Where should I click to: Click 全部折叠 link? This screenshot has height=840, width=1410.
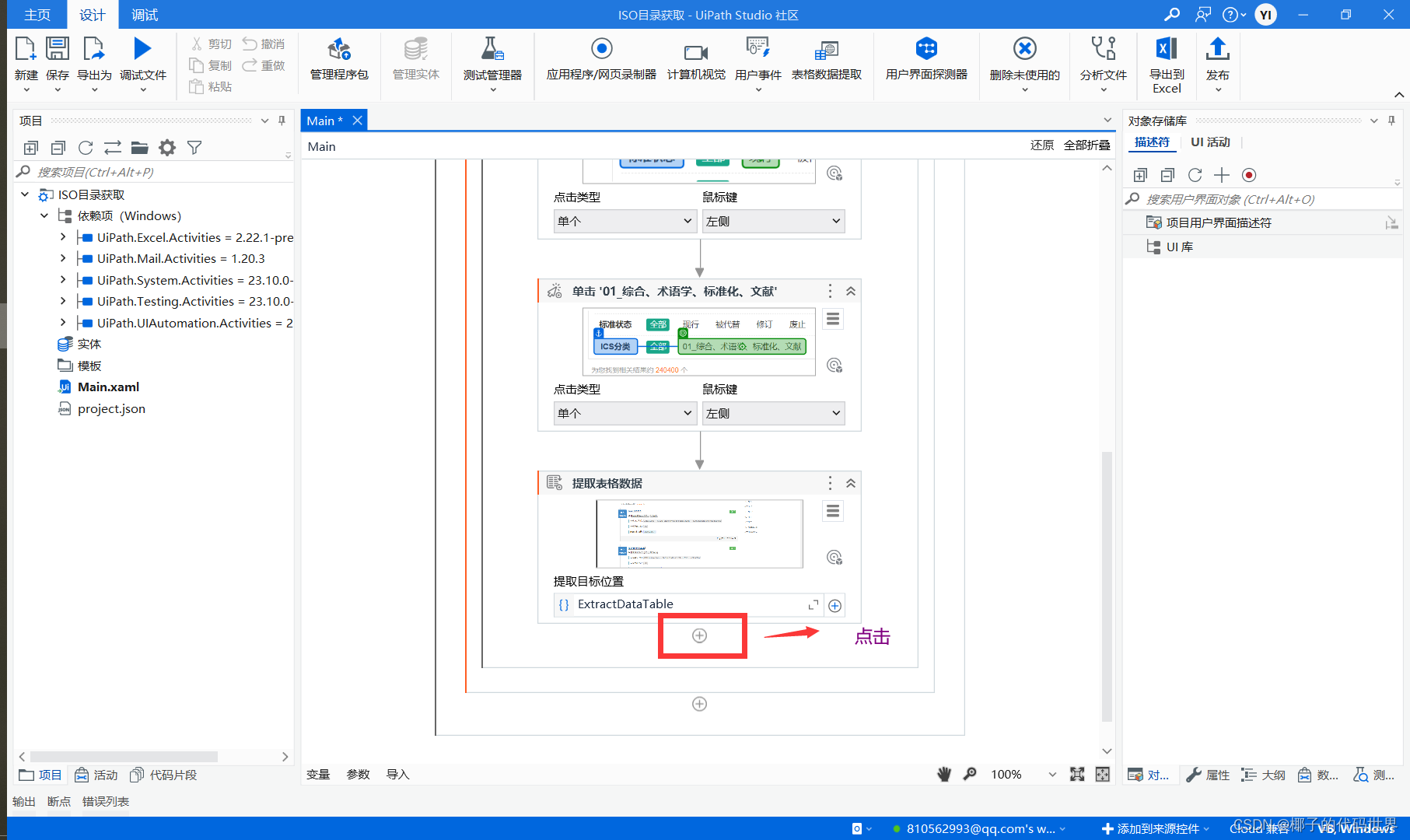tap(1086, 145)
